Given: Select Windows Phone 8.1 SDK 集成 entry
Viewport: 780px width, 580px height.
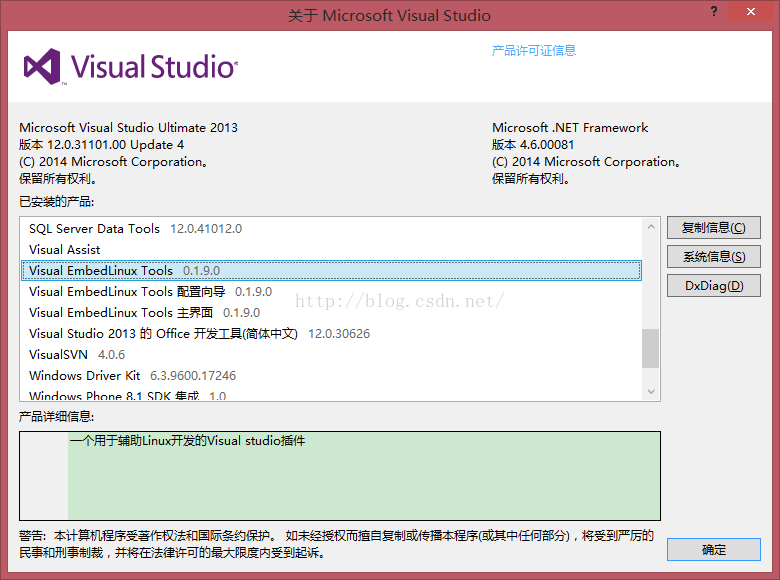Looking at the screenshot, I should (331, 395).
